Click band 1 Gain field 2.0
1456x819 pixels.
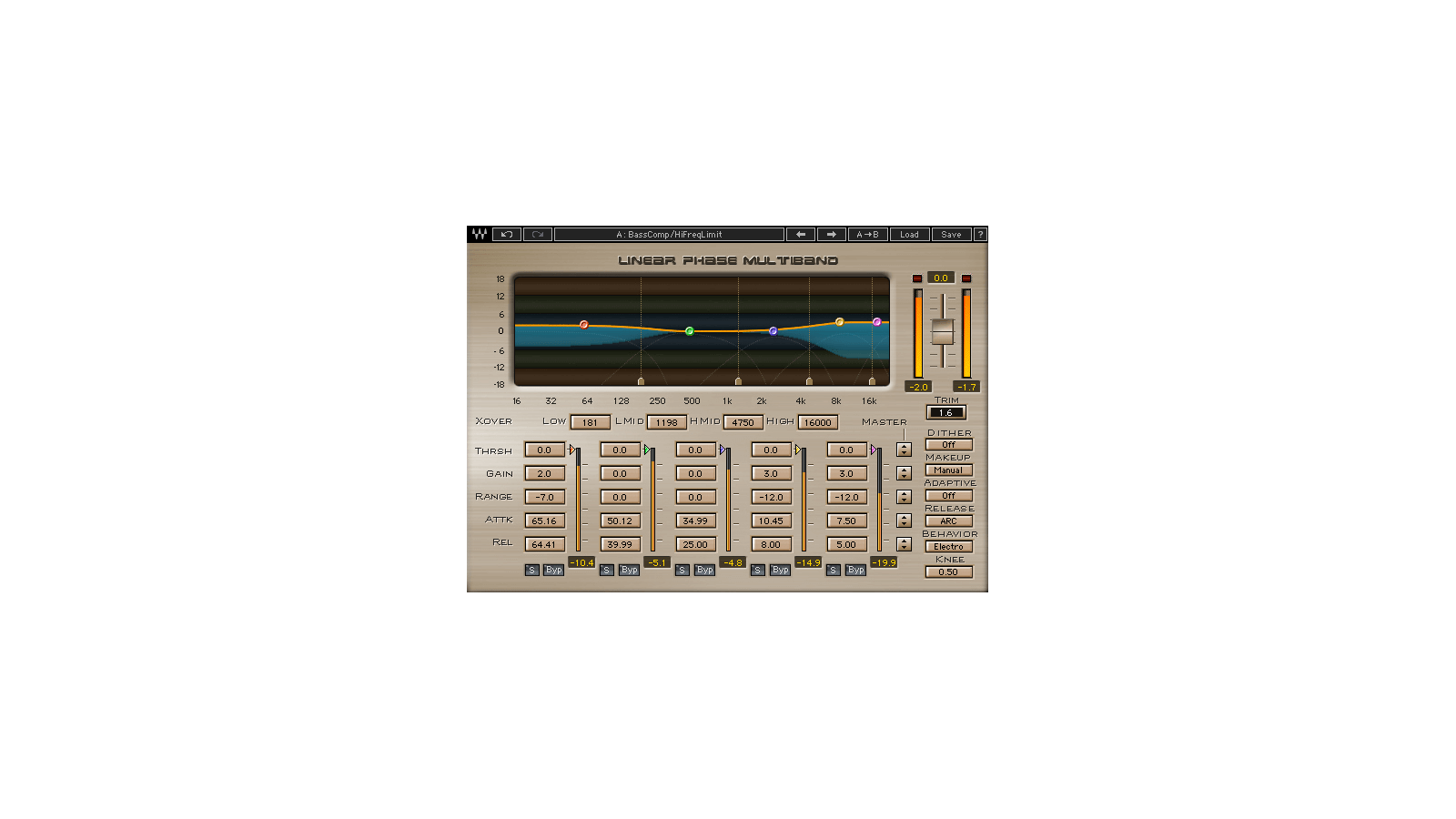pyautogui.click(x=545, y=473)
